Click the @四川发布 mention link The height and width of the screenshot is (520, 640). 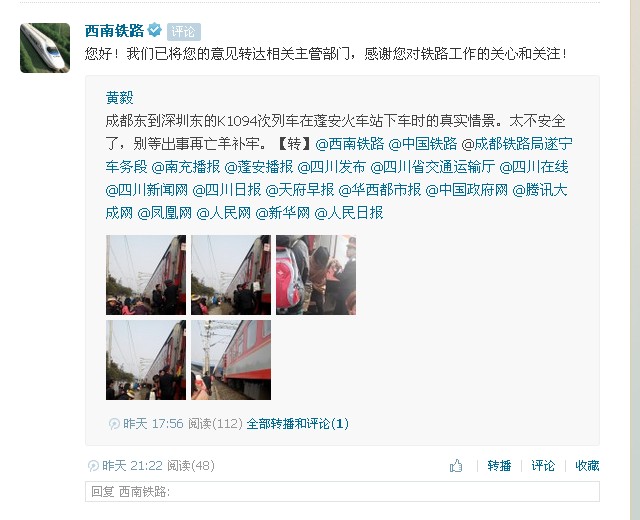[x=331, y=167]
